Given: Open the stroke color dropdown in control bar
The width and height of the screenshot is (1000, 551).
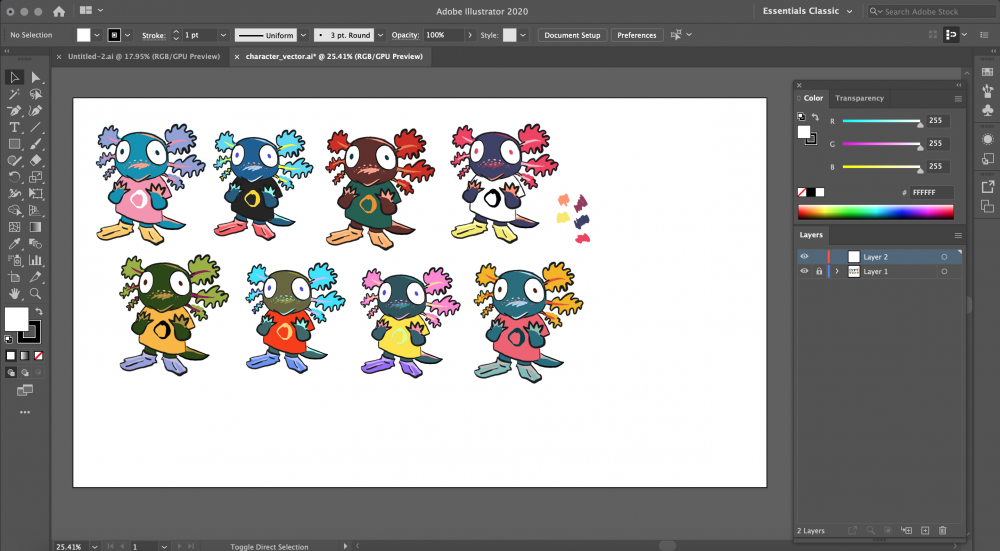Looking at the screenshot, I should 128,35.
